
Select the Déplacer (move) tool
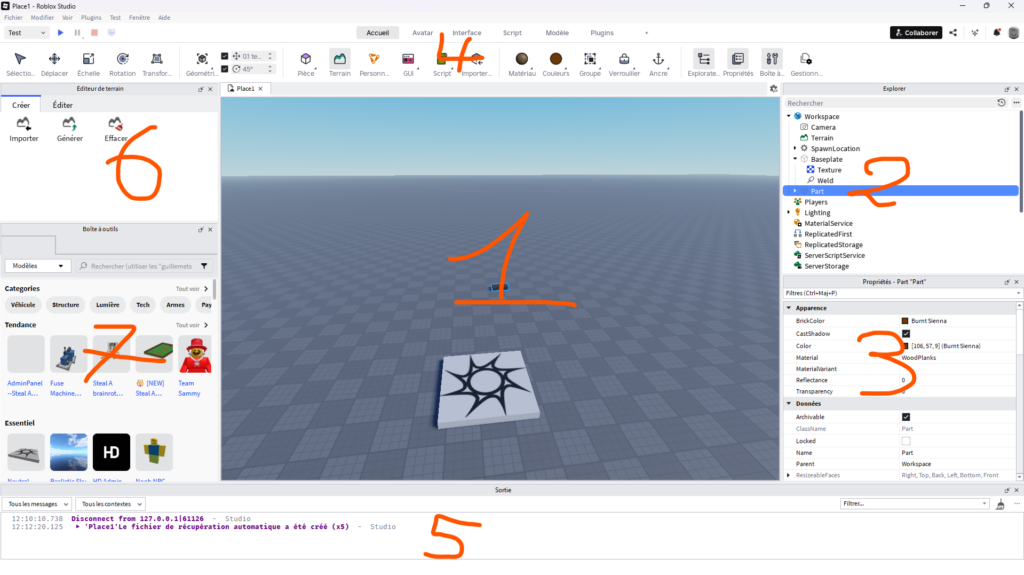[54, 59]
